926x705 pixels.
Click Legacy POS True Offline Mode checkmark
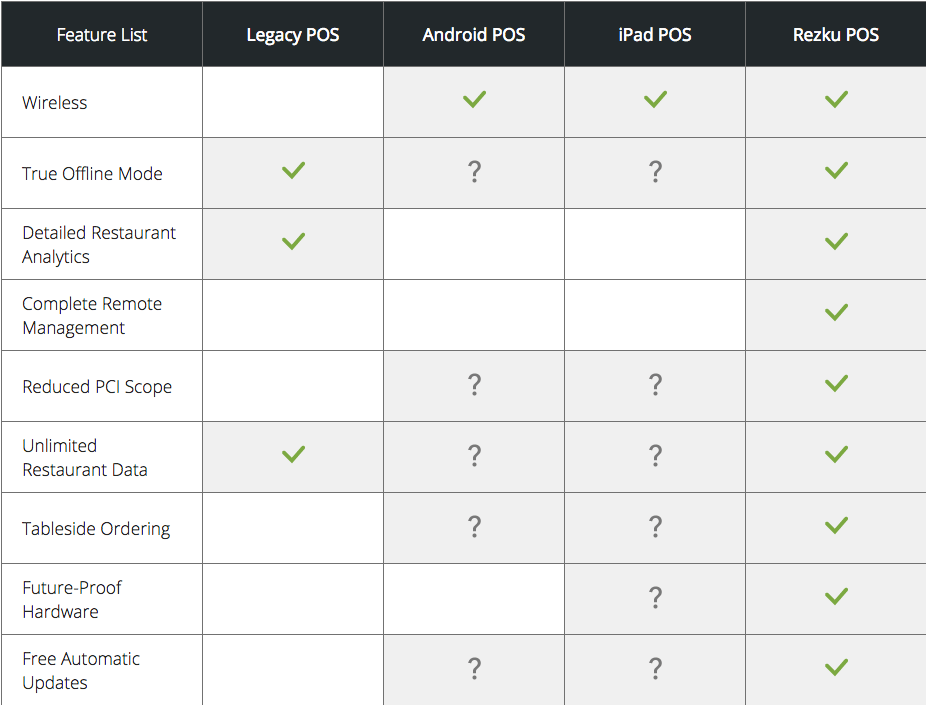point(293,170)
